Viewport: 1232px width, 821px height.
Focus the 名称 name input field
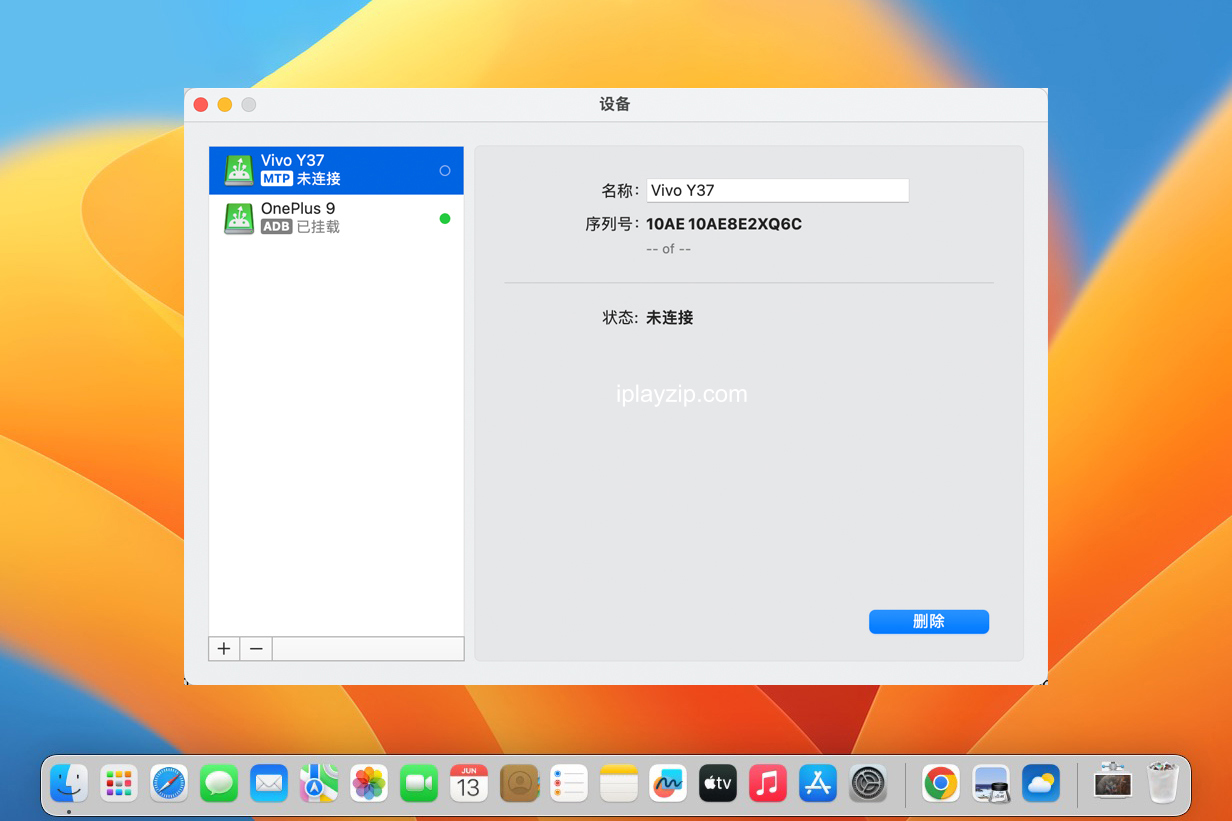[x=778, y=190]
